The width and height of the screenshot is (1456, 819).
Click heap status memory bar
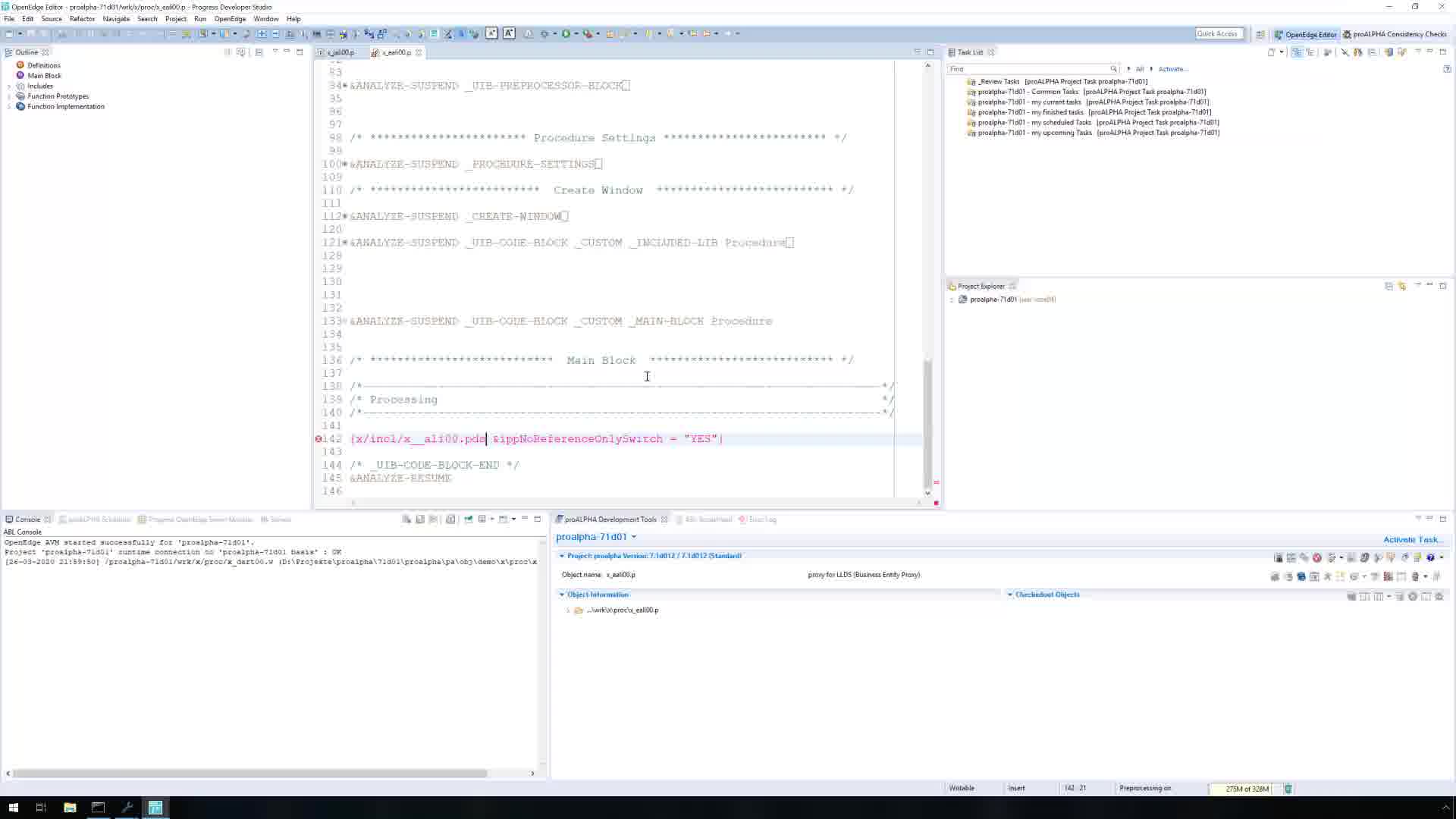click(x=1246, y=789)
